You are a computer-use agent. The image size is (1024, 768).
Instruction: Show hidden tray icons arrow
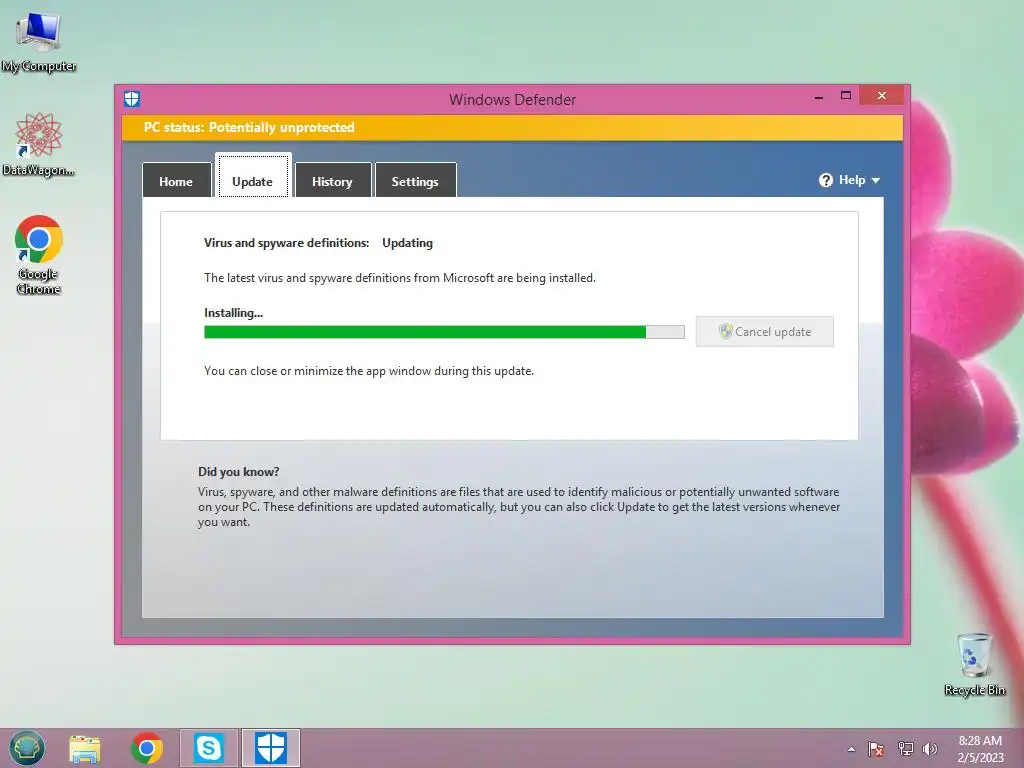[x=851, y=749]
